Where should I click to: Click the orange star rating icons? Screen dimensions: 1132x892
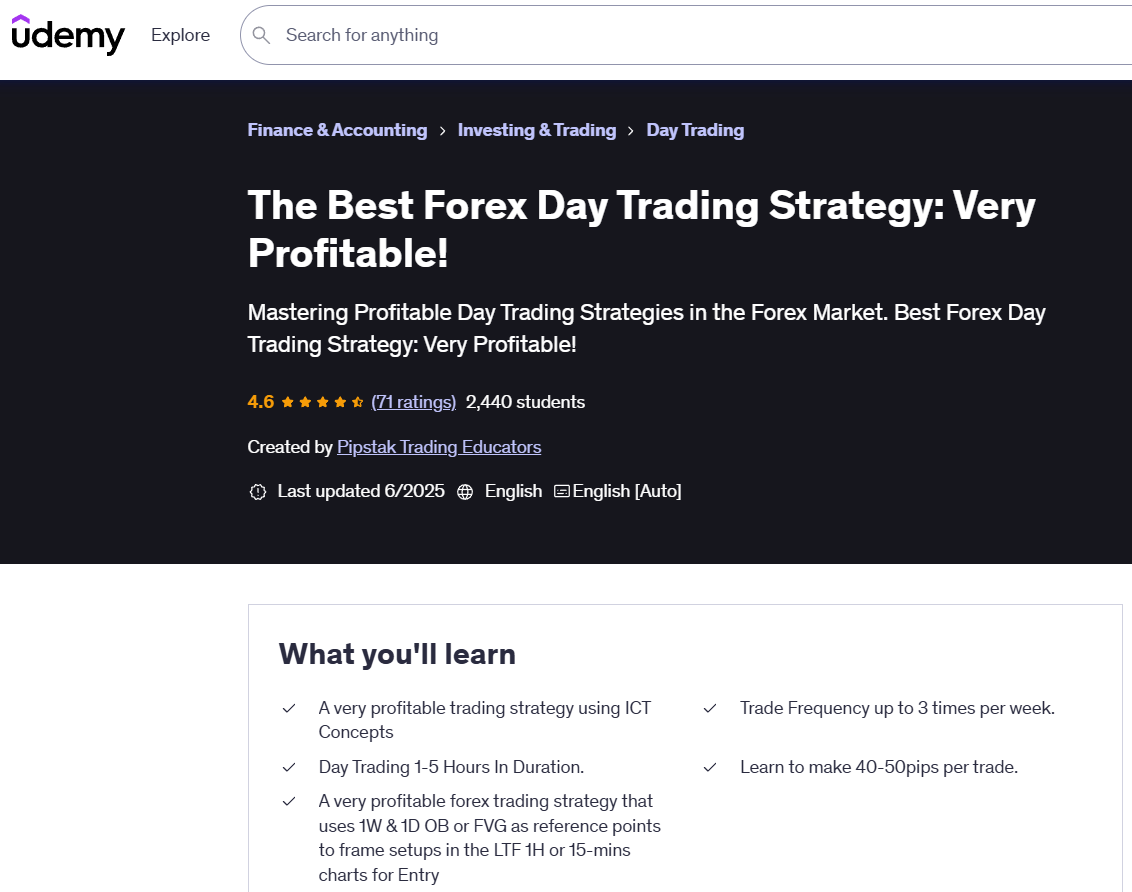tap(322, 402)
